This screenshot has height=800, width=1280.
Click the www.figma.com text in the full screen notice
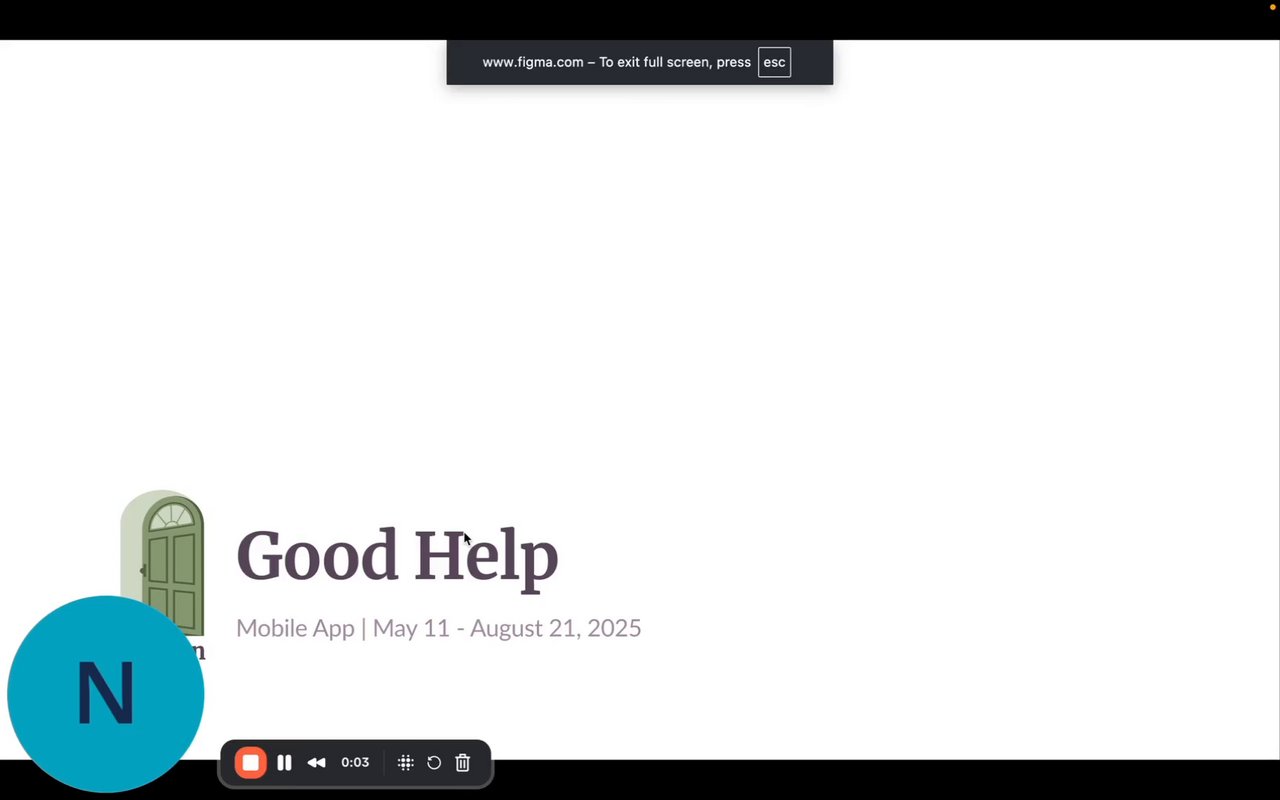coord(533,62)
